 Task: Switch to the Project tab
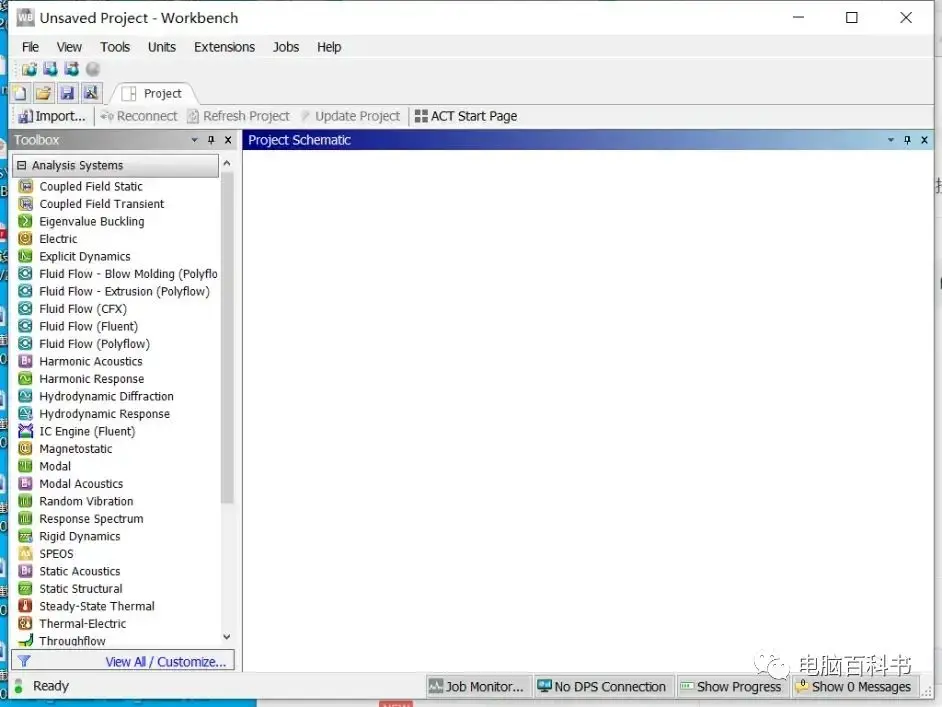point(153,93)
